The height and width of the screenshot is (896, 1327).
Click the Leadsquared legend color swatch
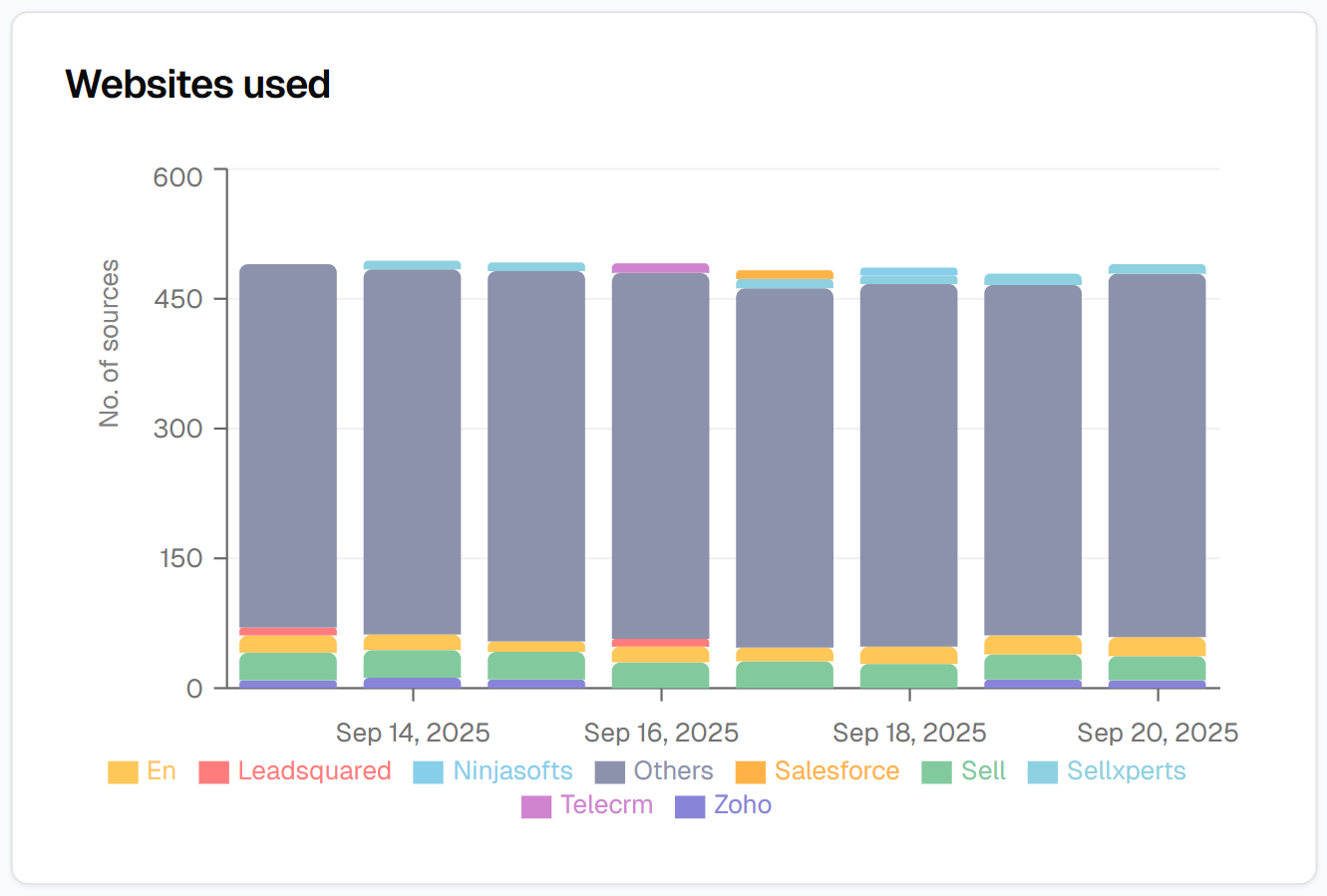[213, 772]
